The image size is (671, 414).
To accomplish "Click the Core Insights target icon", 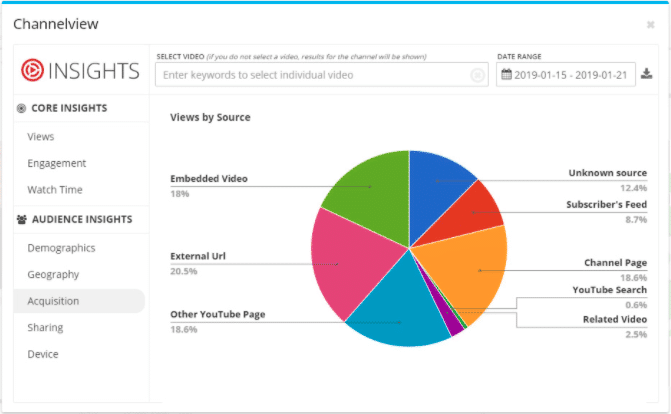I will pos(21,108).
